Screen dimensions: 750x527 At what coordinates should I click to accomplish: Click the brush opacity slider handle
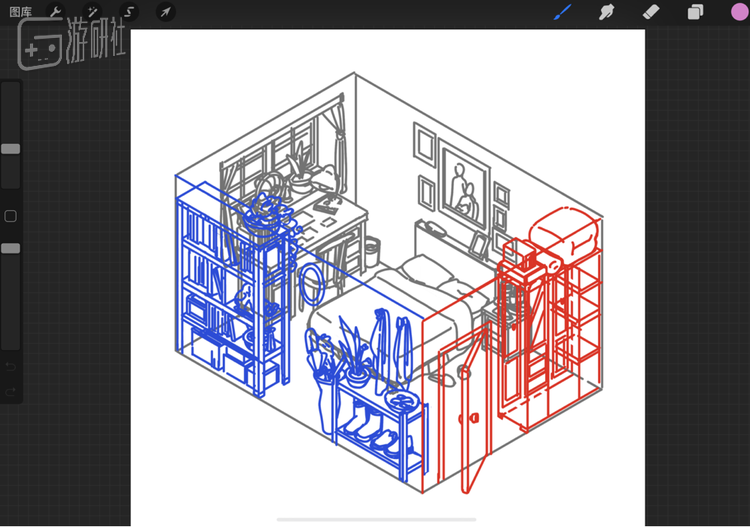pos(10,248)
